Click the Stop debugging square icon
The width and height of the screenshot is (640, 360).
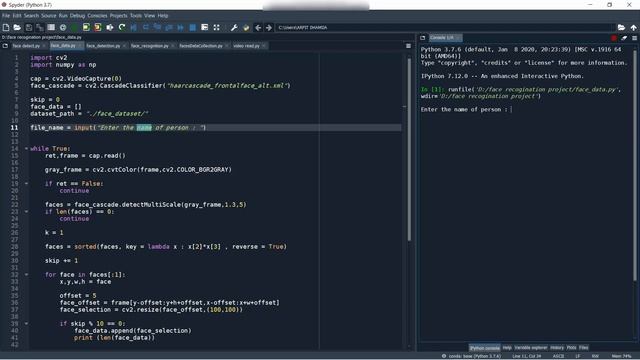(193, 27)
